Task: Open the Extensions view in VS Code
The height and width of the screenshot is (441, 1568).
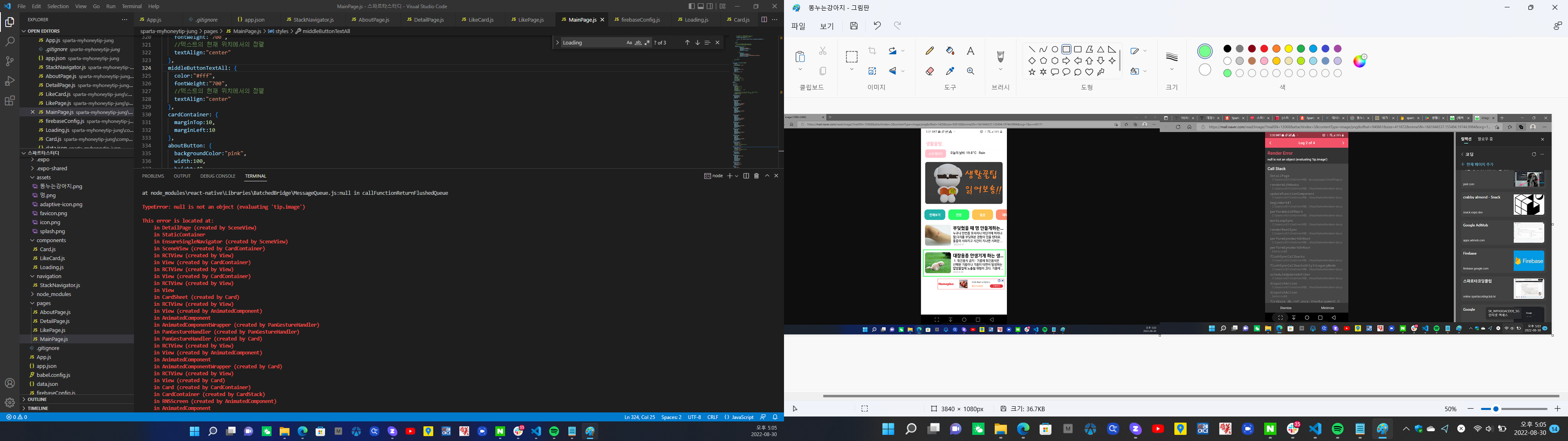Action: 10,100
